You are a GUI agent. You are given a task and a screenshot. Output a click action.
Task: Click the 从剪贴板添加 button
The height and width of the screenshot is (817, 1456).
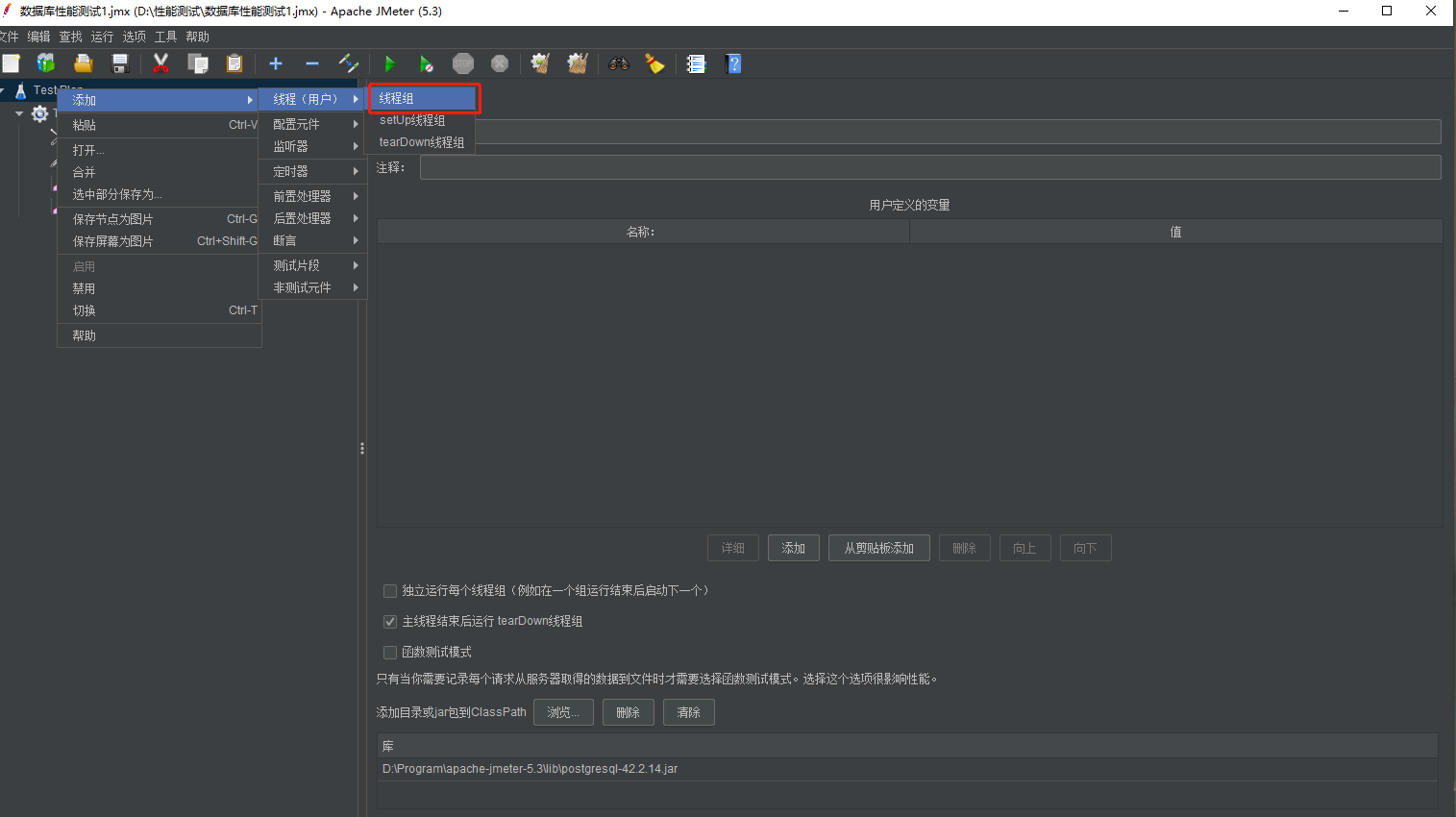coord(878,548)
